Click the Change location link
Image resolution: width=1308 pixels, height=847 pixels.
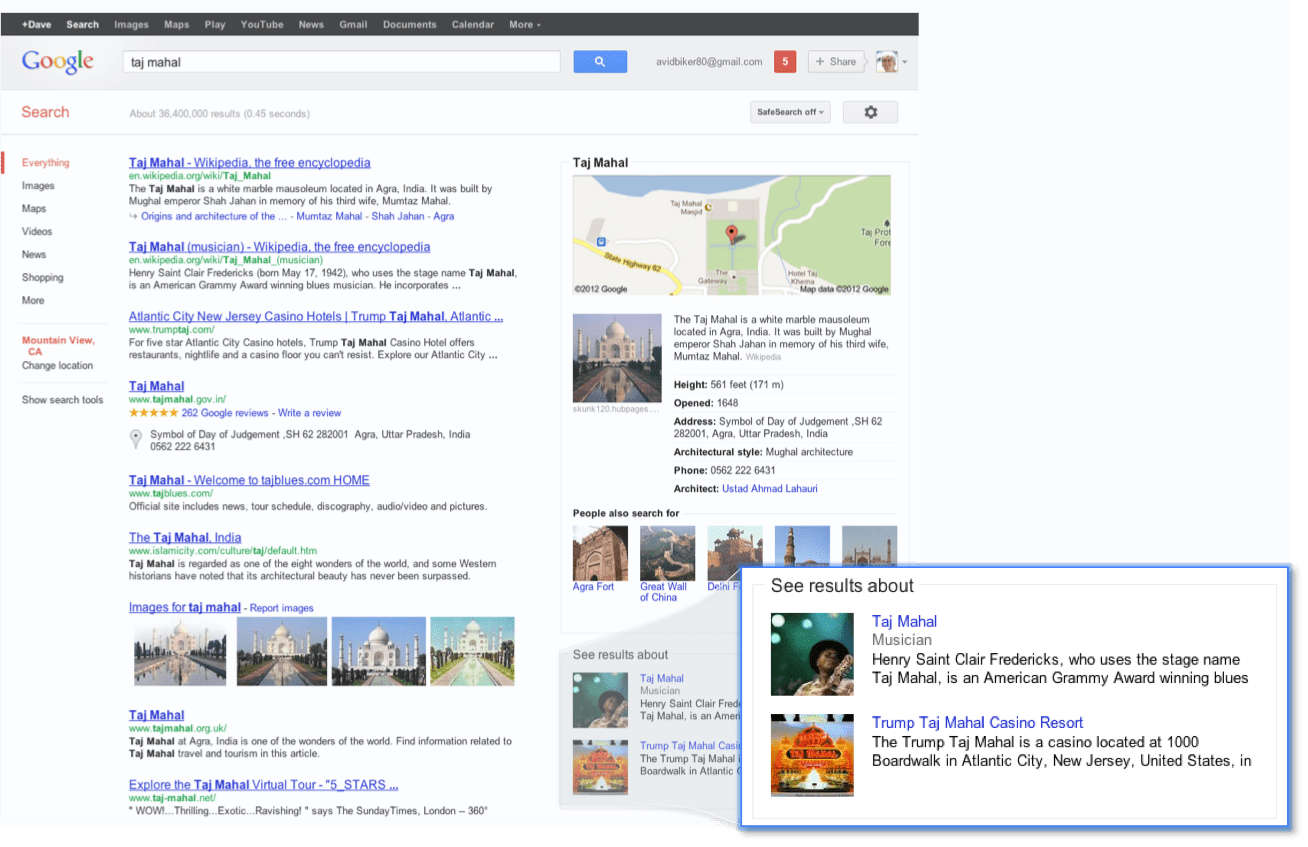tap(57, 365)
